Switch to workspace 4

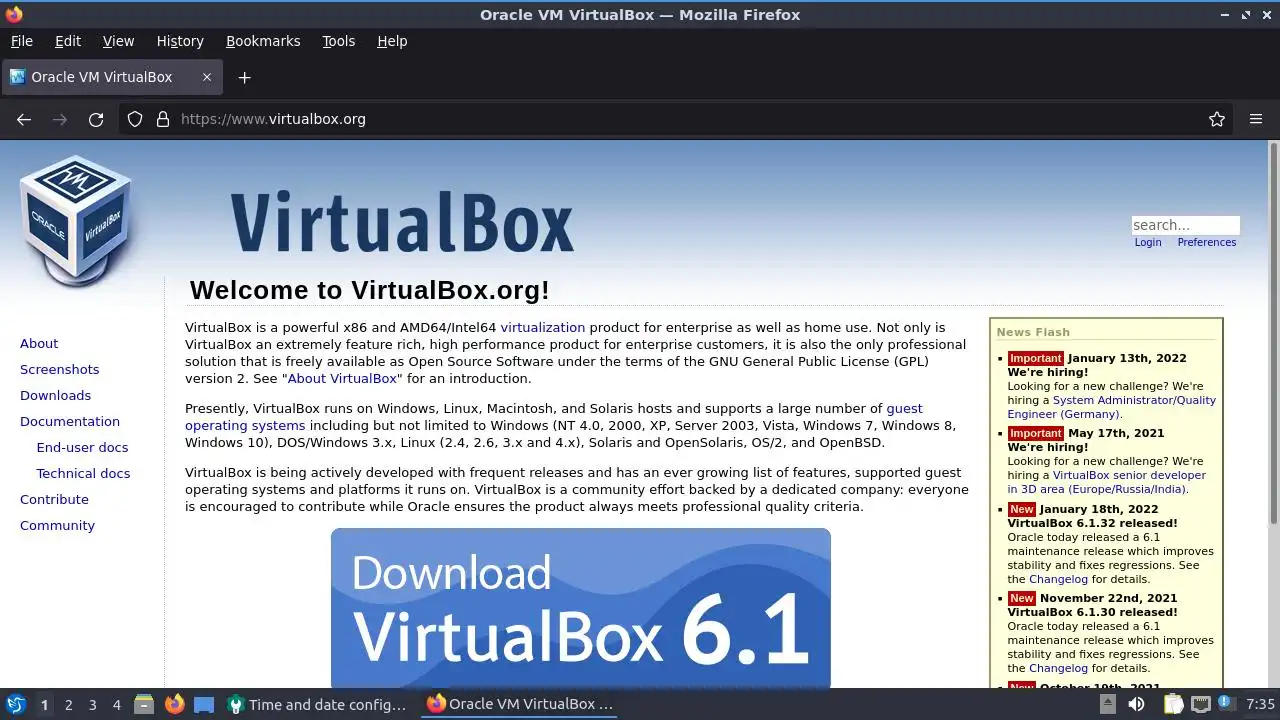click(x=116, y=704)
